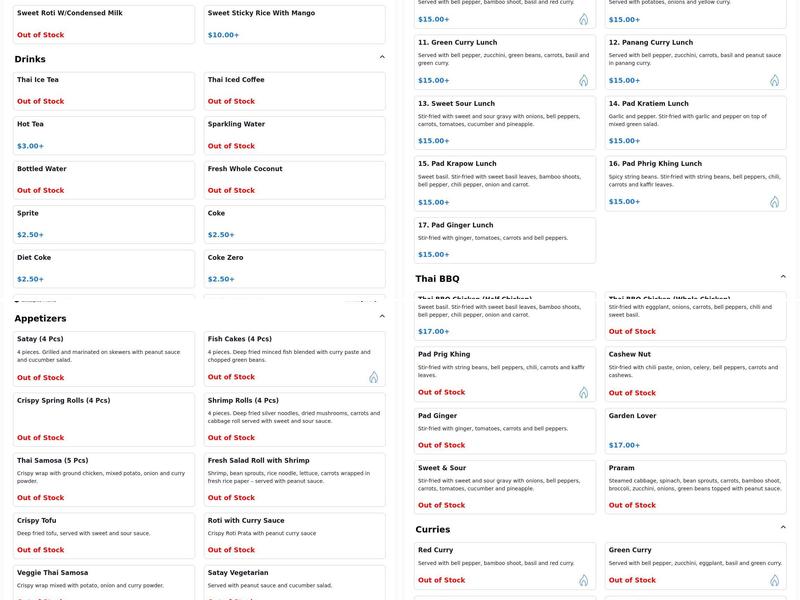Click the spicy flame icon on Green Curry Lunch
This screenshot has width=800, height=600.
click(x=583, y=80)
